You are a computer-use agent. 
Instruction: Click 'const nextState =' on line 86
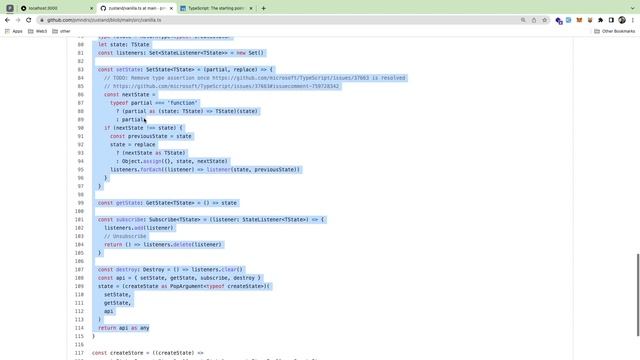(130, 94)
